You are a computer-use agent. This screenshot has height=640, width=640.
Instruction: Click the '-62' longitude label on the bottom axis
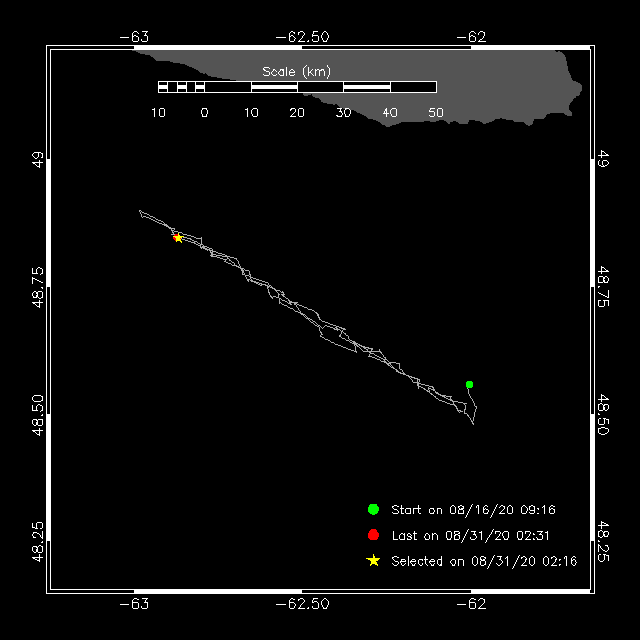[471, 604]
